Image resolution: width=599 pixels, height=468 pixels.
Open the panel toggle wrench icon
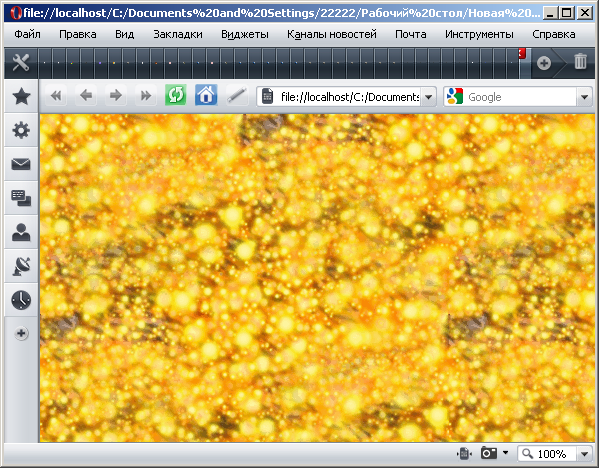point(21,63)
